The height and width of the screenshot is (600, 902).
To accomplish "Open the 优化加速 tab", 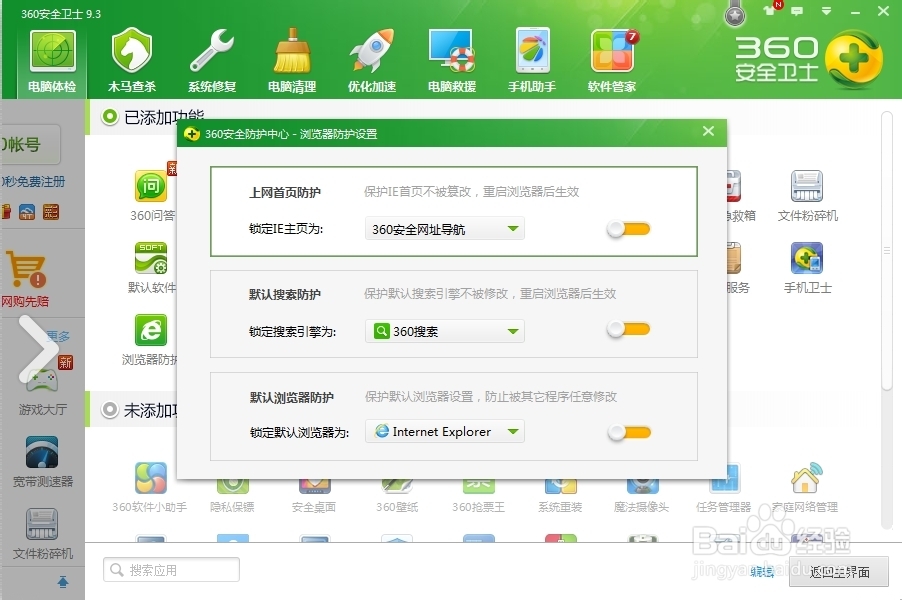I will (x=372, y=62).
